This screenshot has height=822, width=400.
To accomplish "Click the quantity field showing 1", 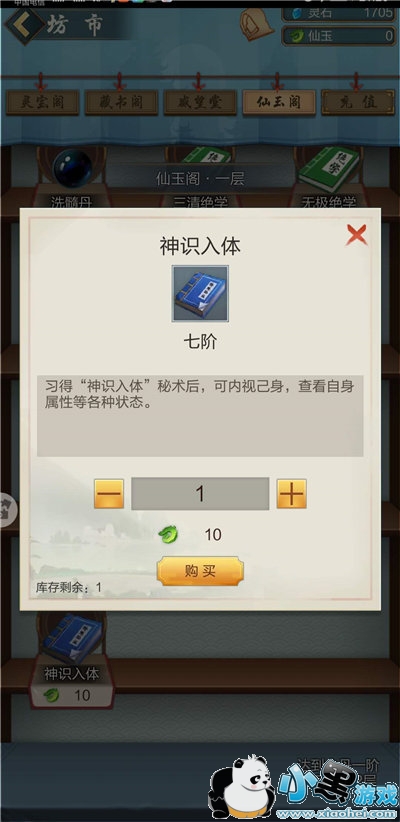I will point(200,494).
